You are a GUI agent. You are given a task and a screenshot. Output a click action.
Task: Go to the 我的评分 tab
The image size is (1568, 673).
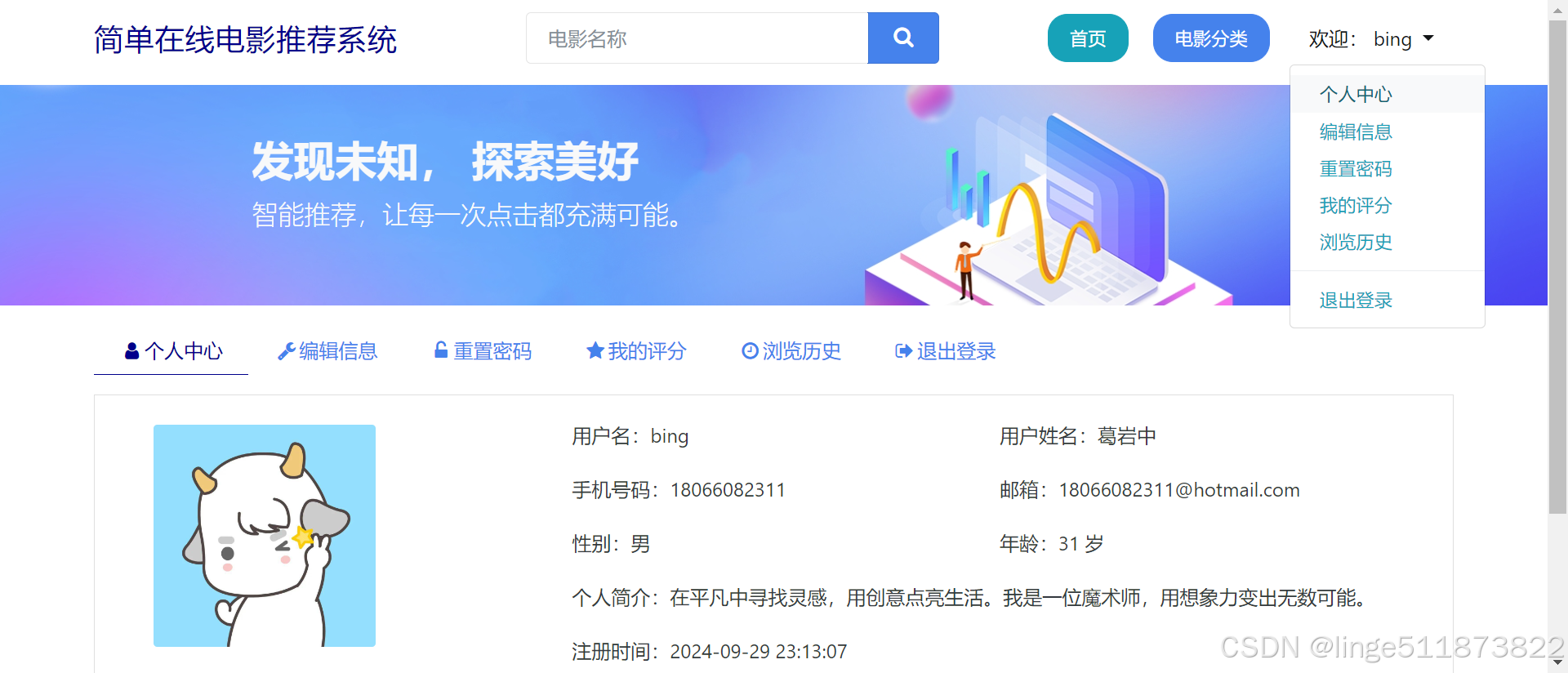point(636,351)
